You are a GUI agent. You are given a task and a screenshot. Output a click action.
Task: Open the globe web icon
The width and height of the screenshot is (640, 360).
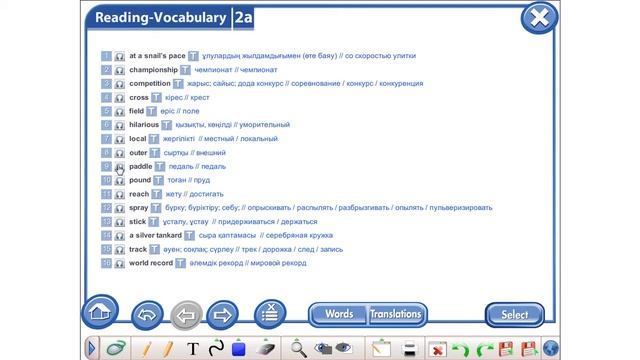551,349
